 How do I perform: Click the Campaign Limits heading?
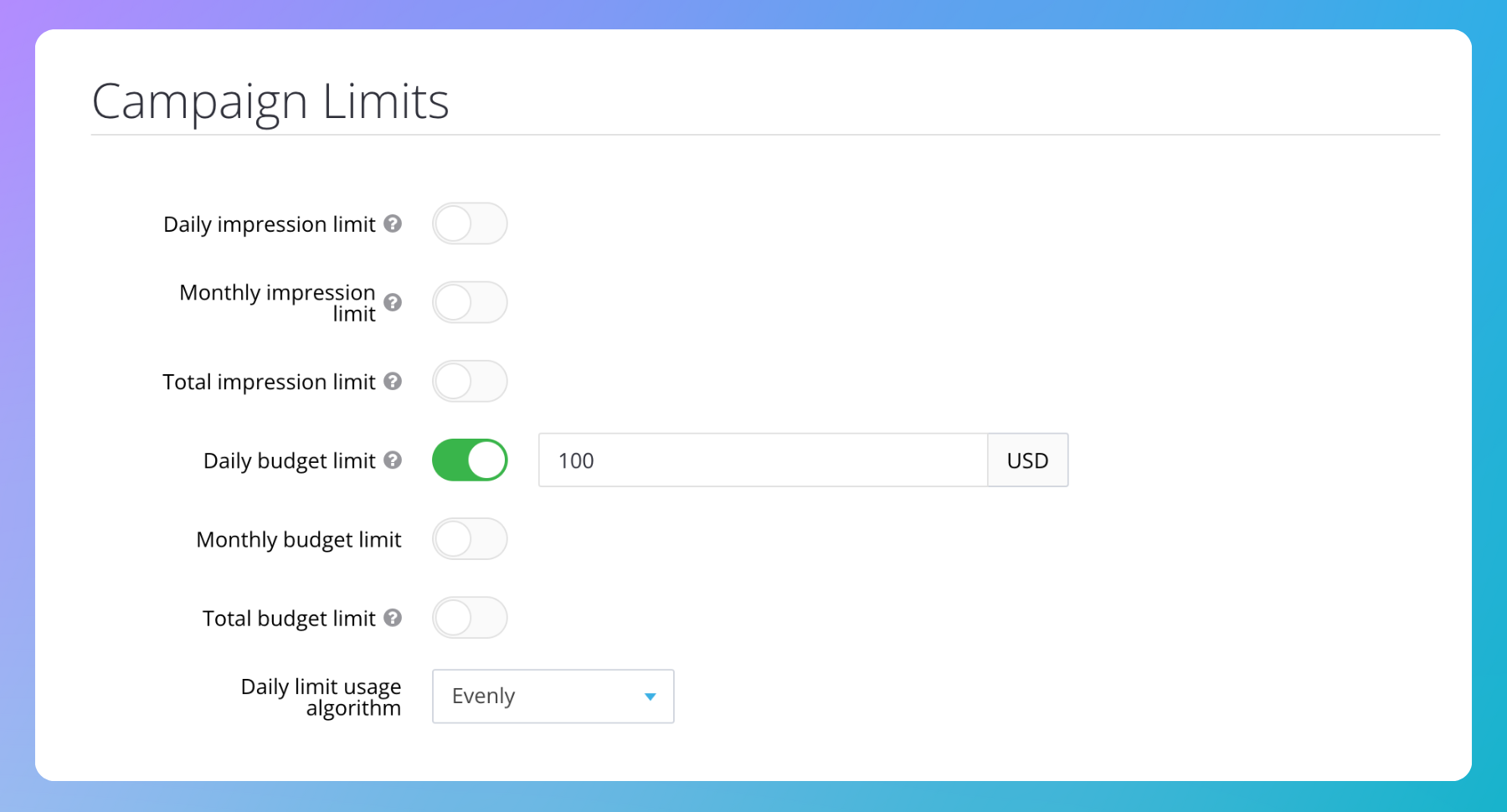pyautogui.click(x=270, y=101)
